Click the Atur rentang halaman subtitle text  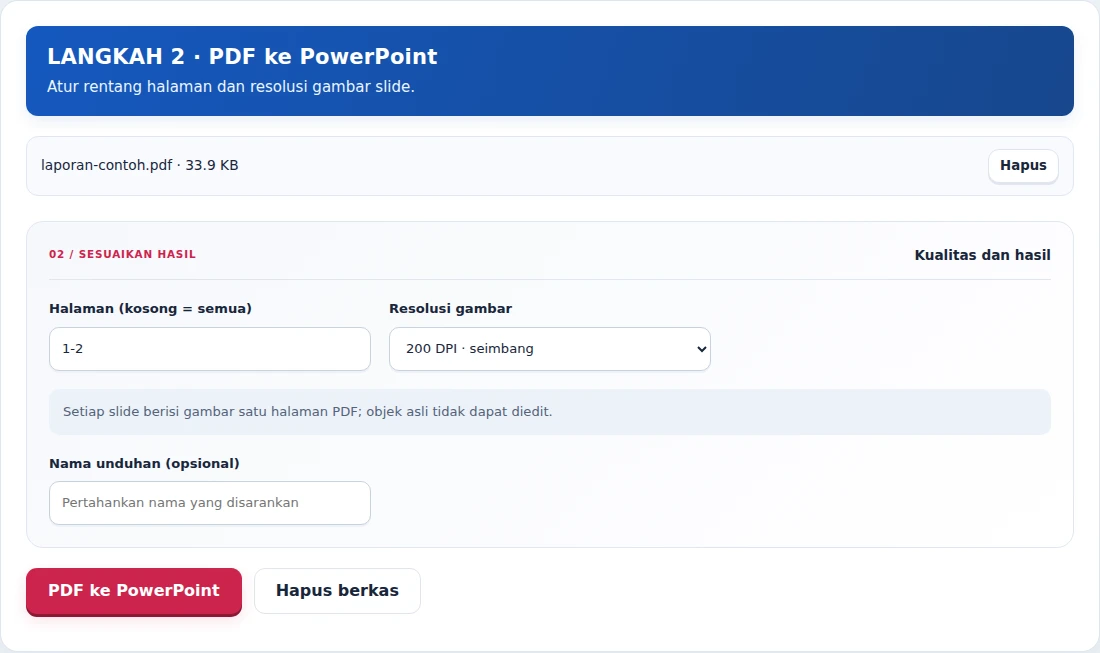(231, 87)
